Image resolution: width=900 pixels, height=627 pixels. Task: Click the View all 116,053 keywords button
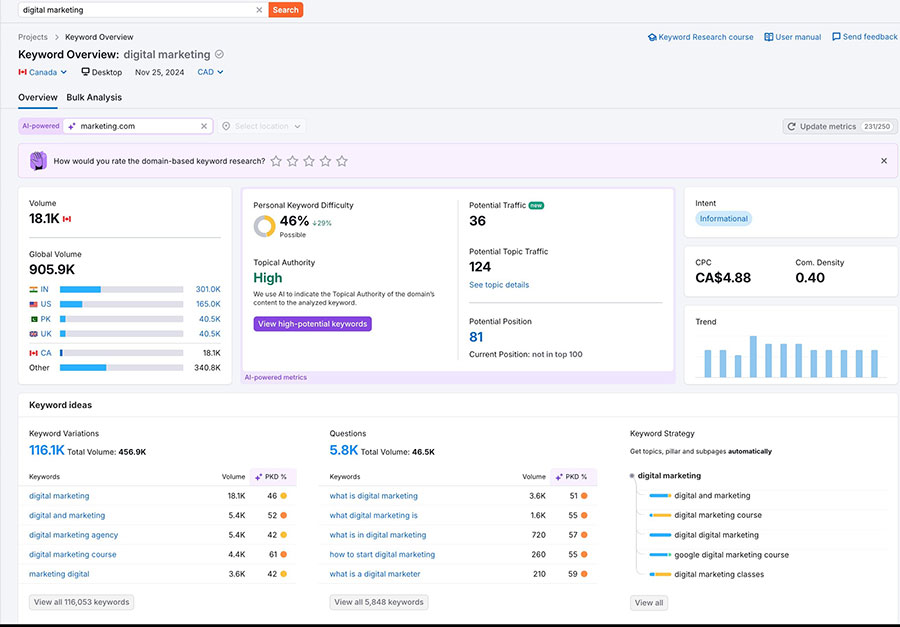82,602
